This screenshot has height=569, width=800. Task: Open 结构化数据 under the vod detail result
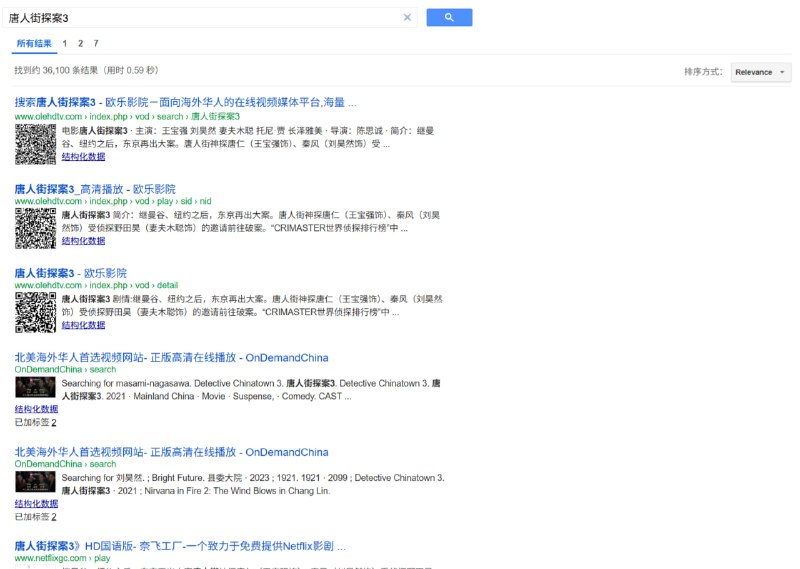pos(83,325)
